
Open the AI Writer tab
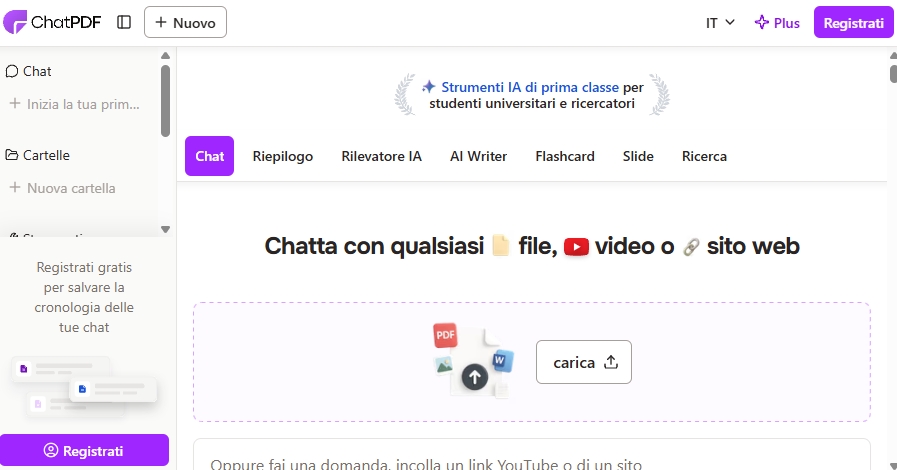tap(478, 156)
